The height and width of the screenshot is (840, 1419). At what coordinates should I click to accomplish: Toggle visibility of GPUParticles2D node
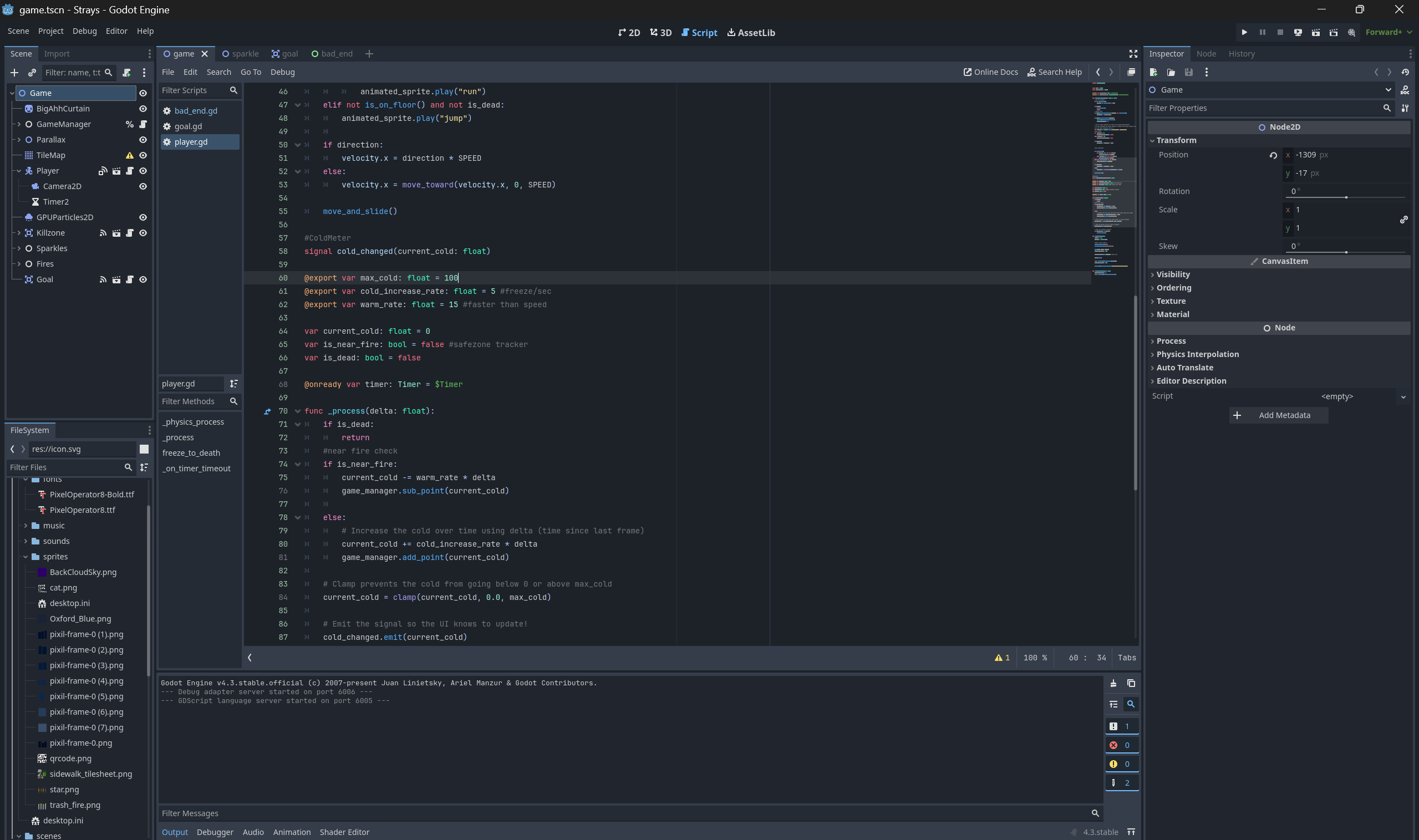[143, 217]
